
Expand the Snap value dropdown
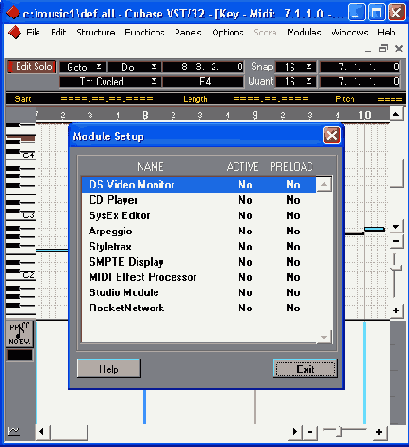tap(296, 67)
